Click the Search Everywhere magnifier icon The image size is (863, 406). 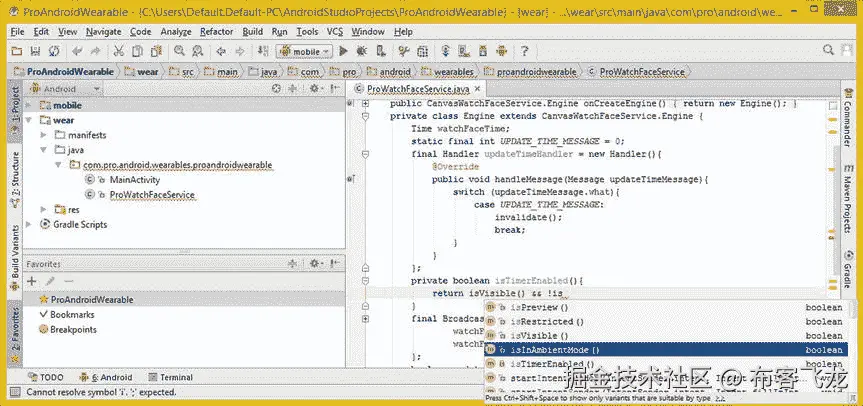pos(828,50)
